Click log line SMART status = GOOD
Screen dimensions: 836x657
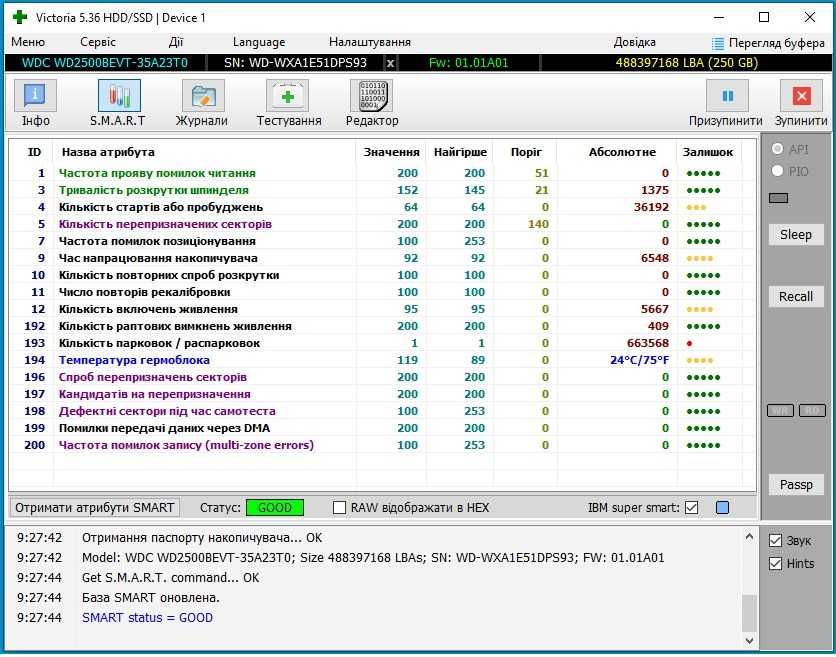(x=147, y=618)
